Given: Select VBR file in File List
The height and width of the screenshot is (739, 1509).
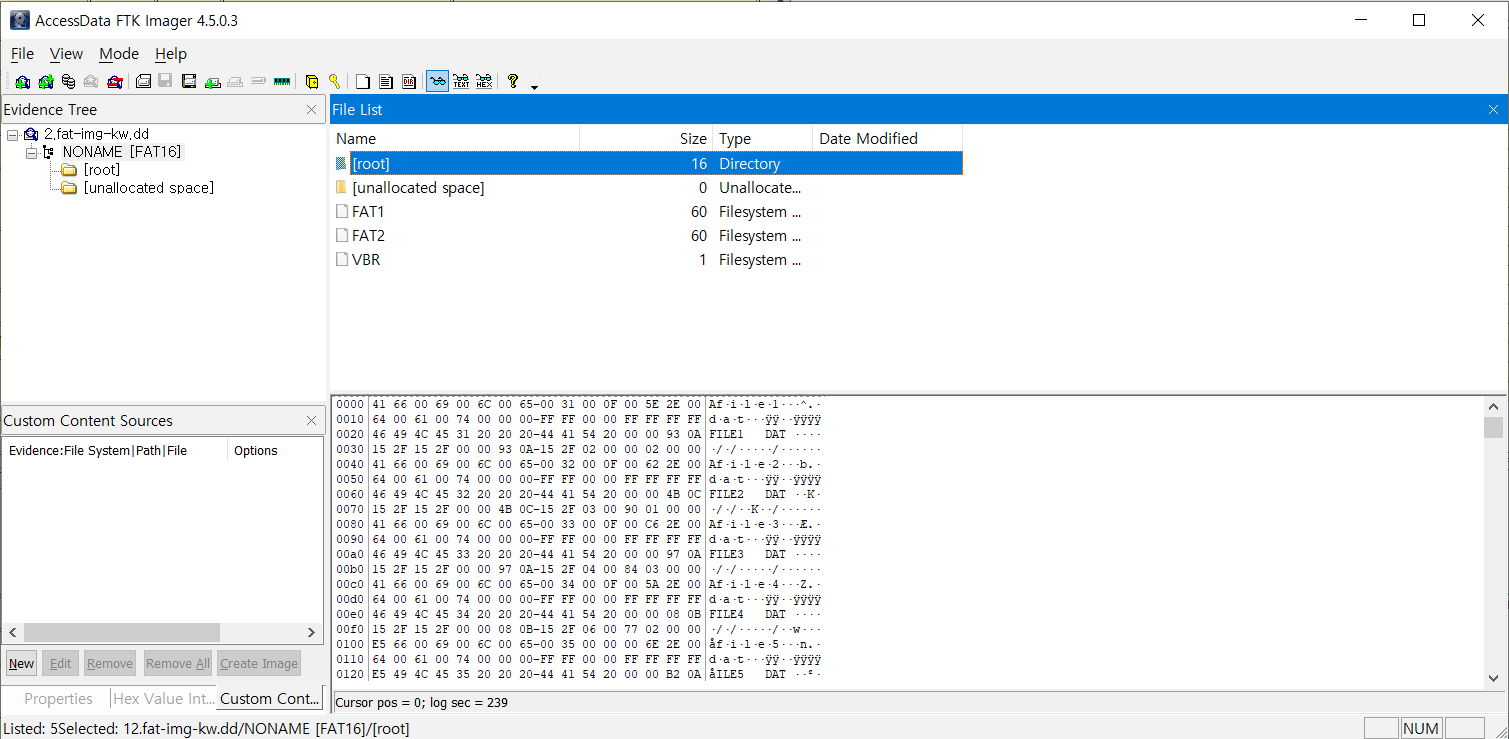Looking at the screenshot, I should click(x=646, y=260).
